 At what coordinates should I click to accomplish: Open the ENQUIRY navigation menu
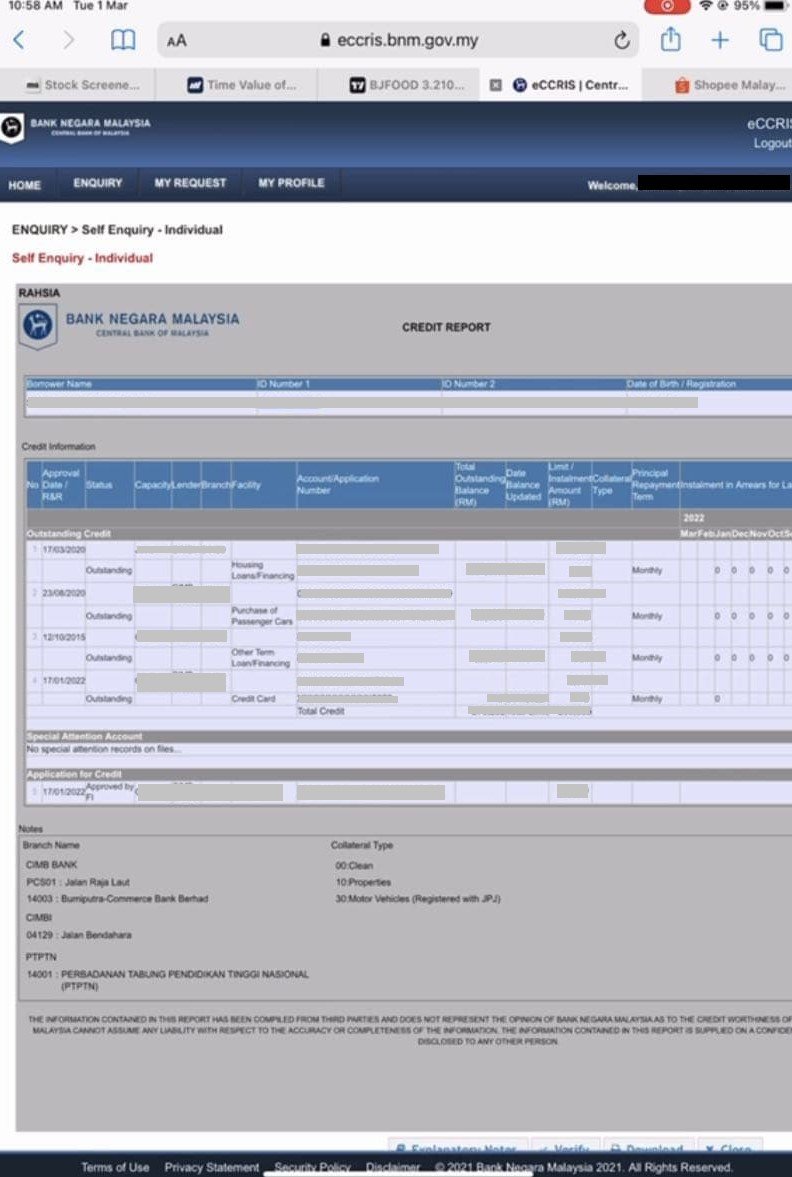coord(97,183)
